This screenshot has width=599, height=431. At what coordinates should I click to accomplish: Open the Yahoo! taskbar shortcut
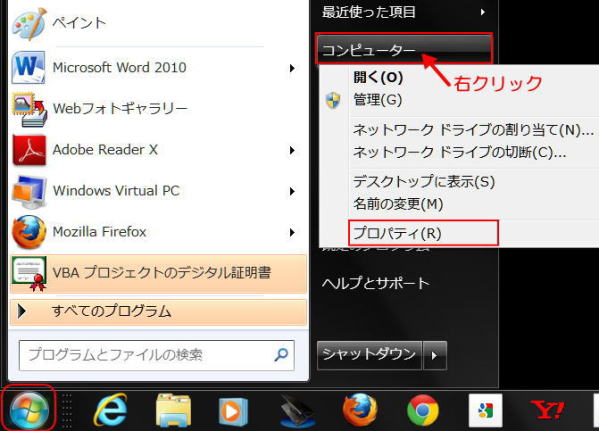coord(547,410)
